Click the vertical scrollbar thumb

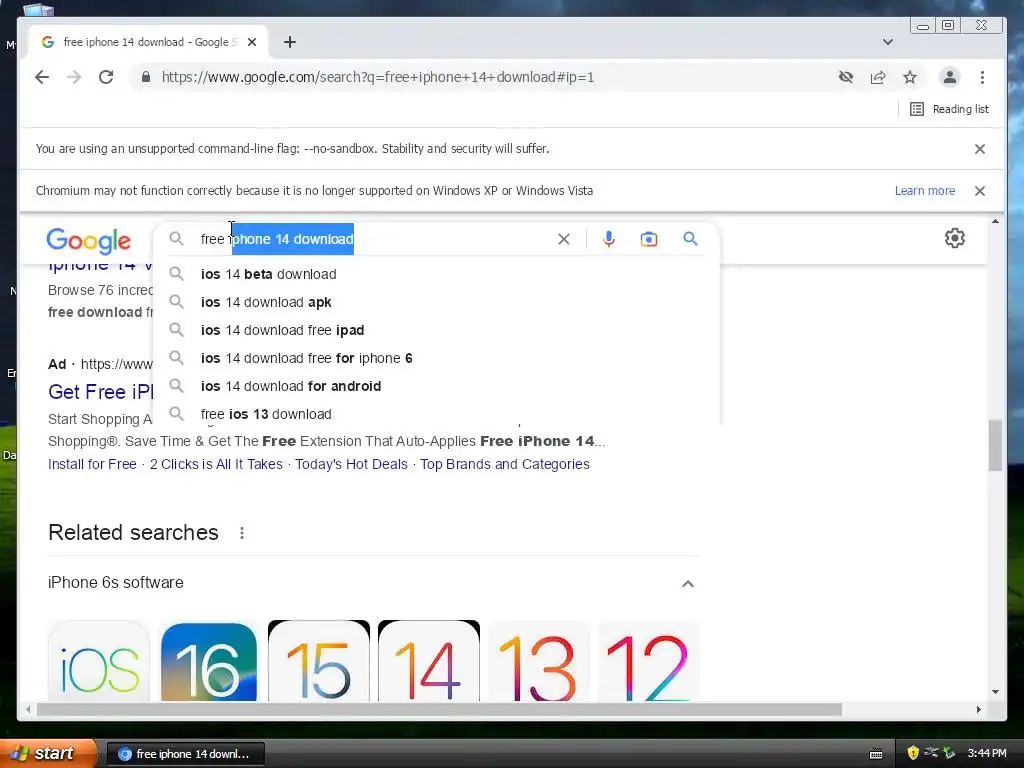coord(995,445)
